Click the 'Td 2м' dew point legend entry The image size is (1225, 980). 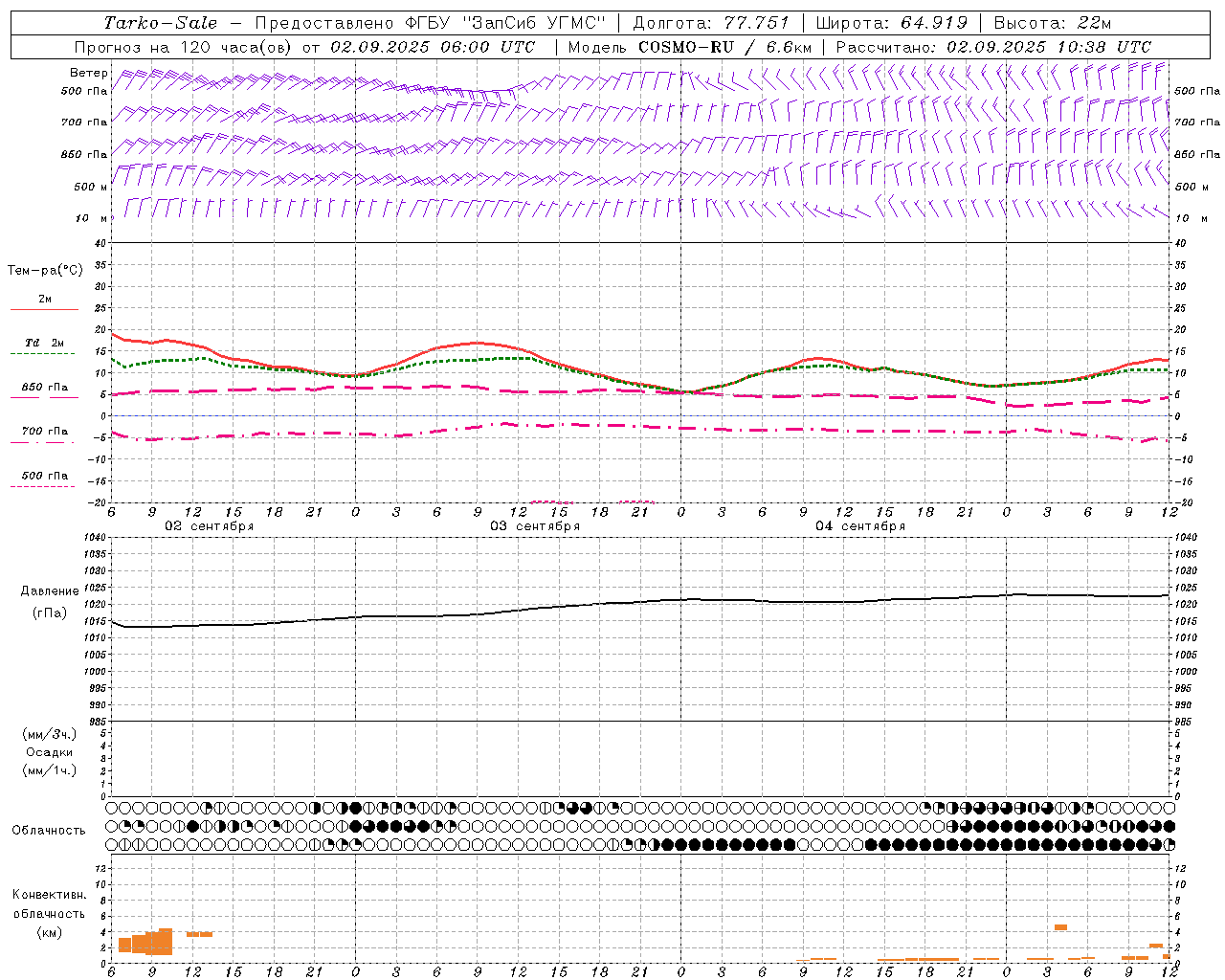coord(45,343)
